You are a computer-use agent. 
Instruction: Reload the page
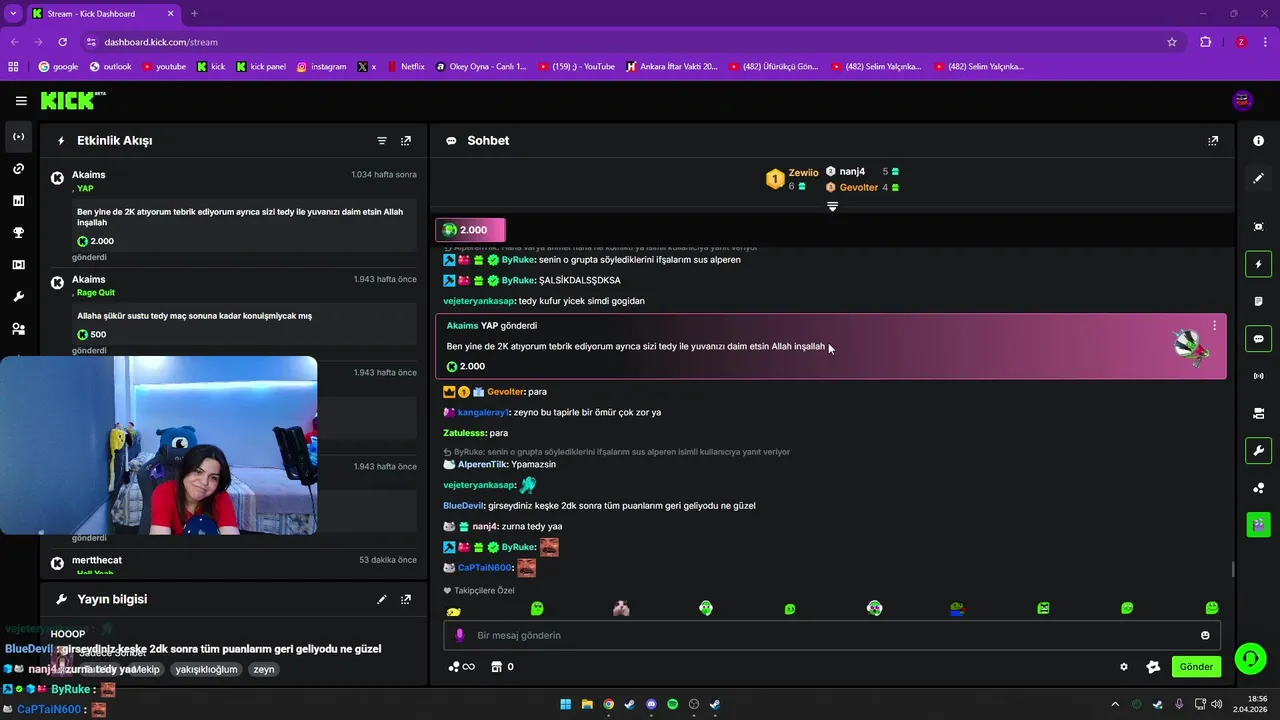62,42
